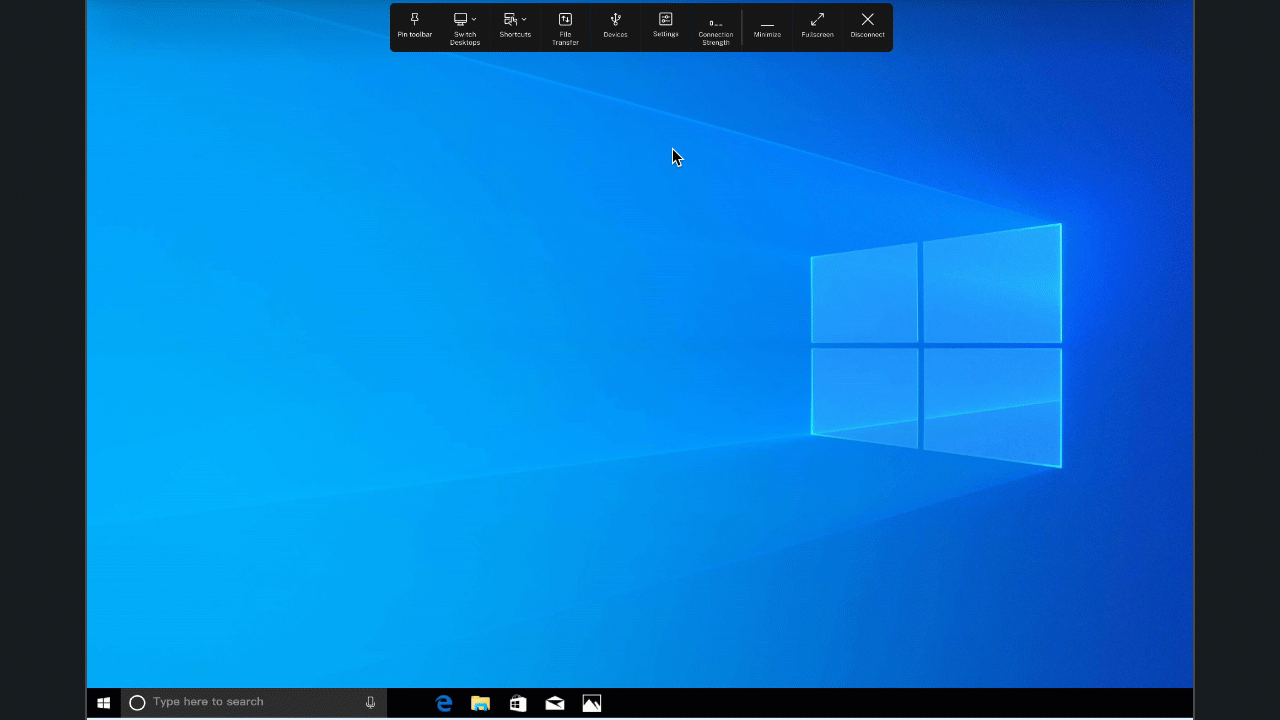The width and height of the screenshot is (1280, 720).
Task: Activate the microphone voice search icon
Action: click(x=370, y=703)
